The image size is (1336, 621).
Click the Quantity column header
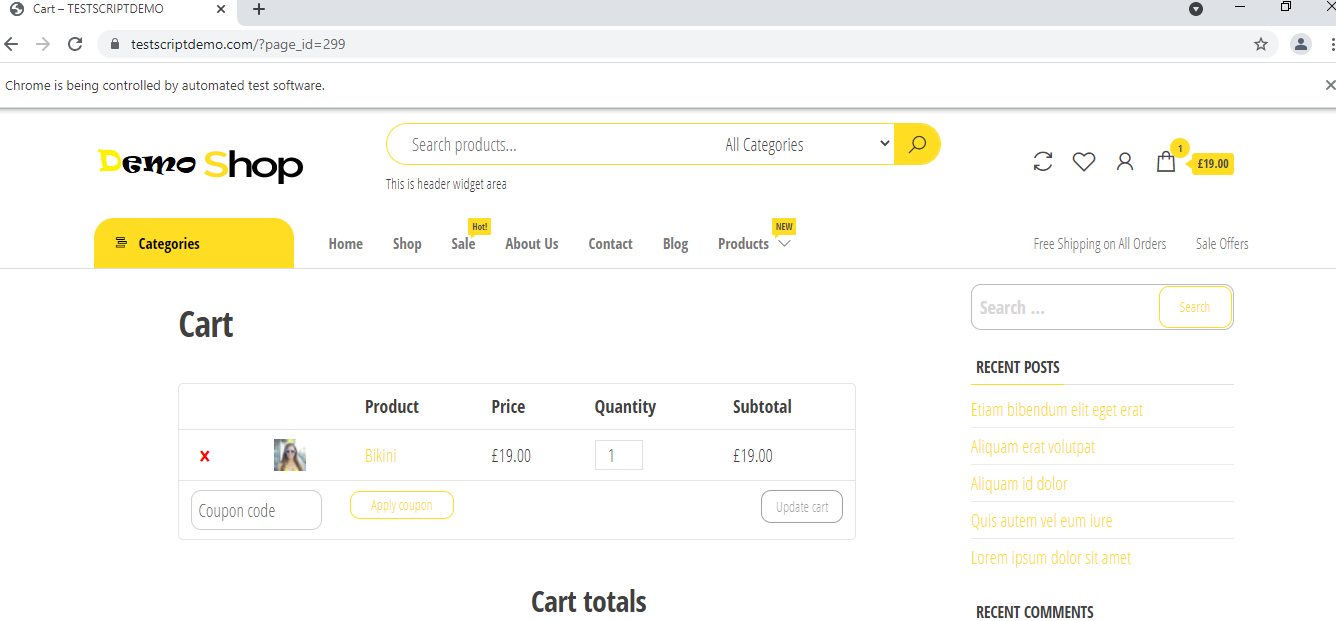[625, 407]
